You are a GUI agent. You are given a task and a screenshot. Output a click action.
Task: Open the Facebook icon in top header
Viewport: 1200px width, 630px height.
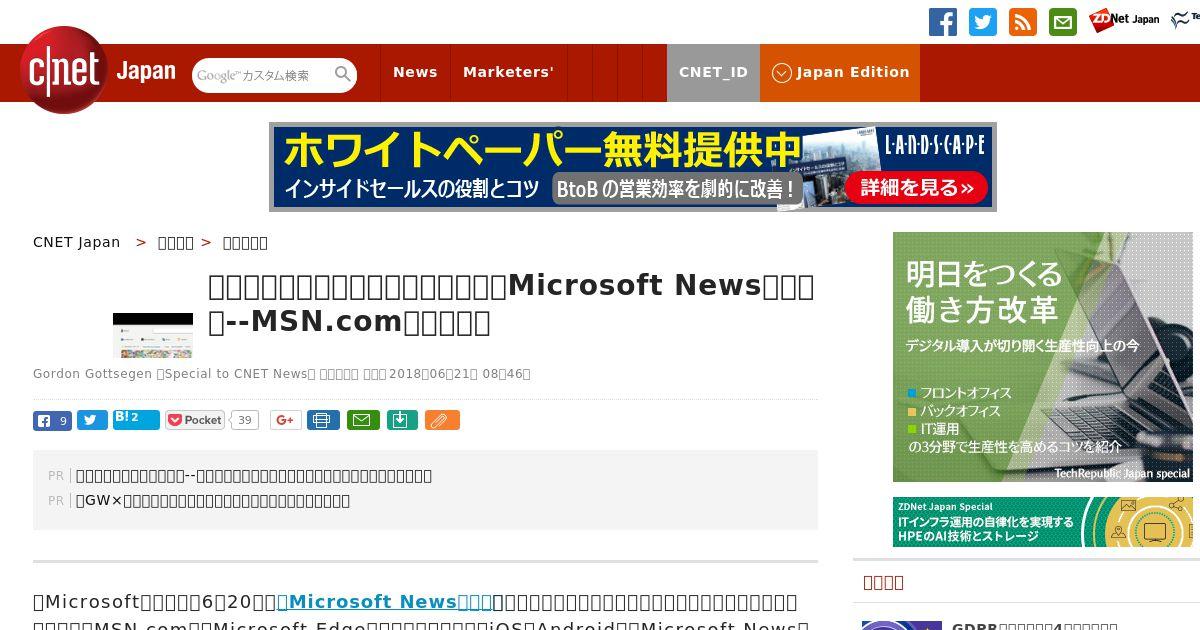coord(942,22)
